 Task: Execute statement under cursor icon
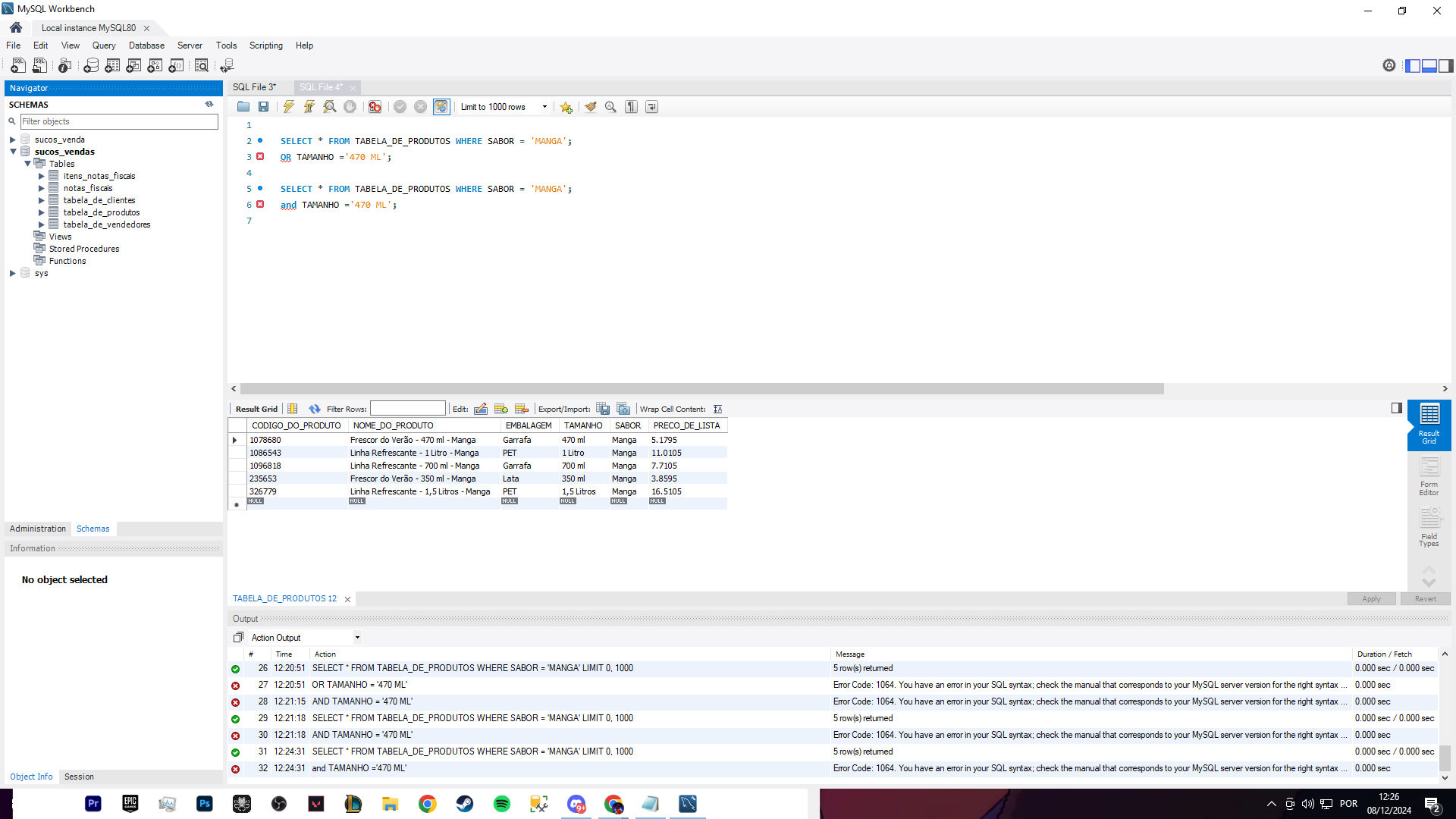309,107
